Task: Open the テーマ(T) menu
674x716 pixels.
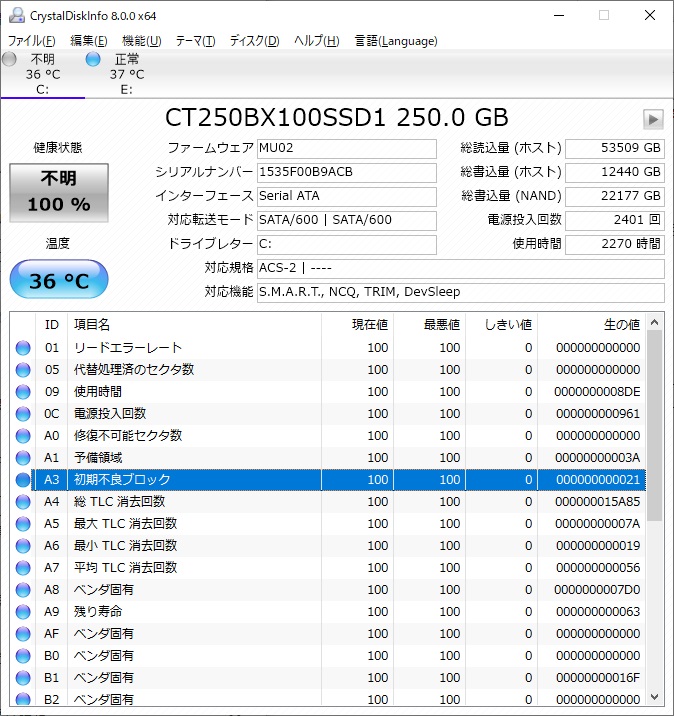Action: pos(195,41)
